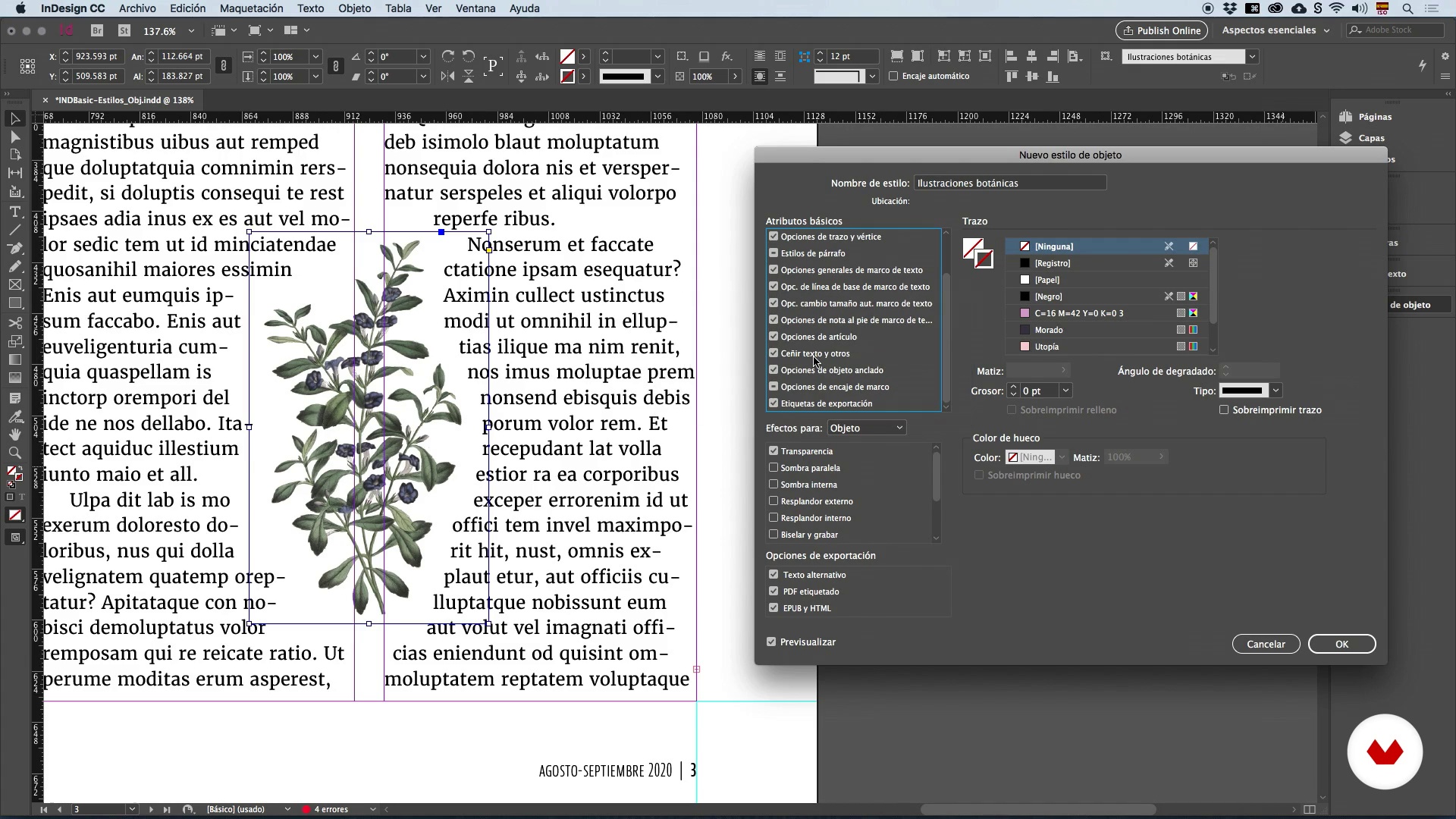This screenshot has height=819, width=1456.
Task: Select the Morado swatch
Action: pos(1107,330)
